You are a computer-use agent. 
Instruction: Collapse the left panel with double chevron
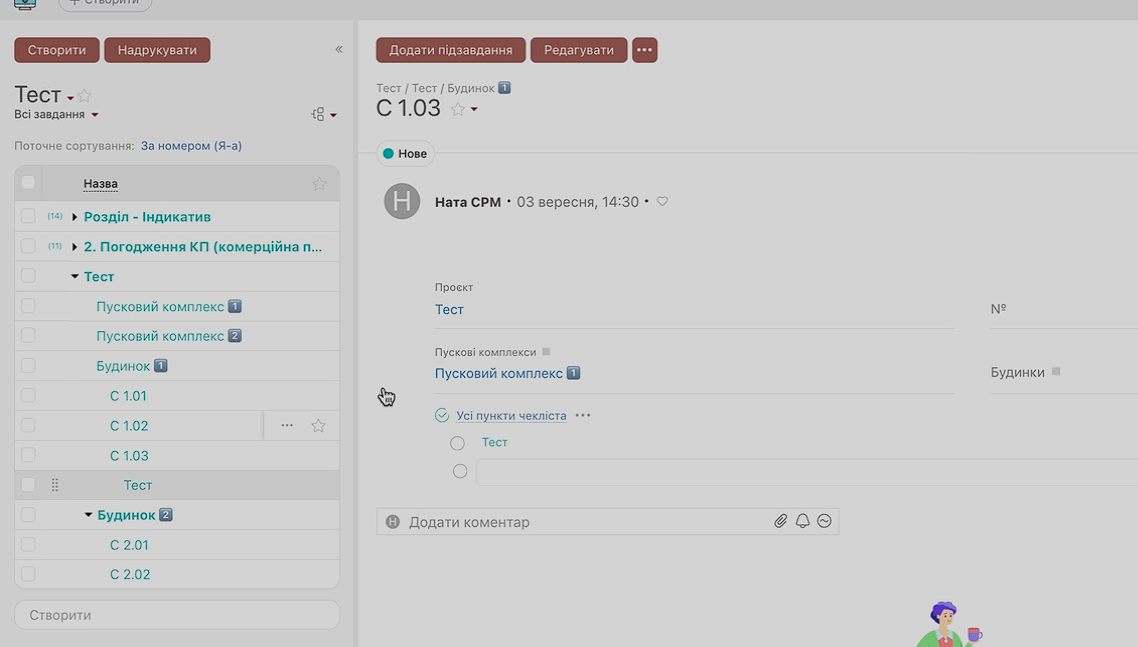338,50
